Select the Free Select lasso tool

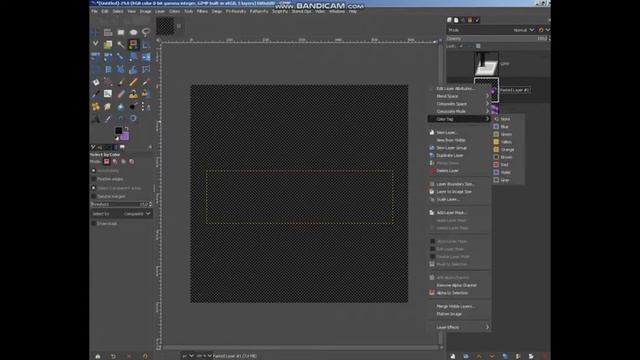(146, 32)
